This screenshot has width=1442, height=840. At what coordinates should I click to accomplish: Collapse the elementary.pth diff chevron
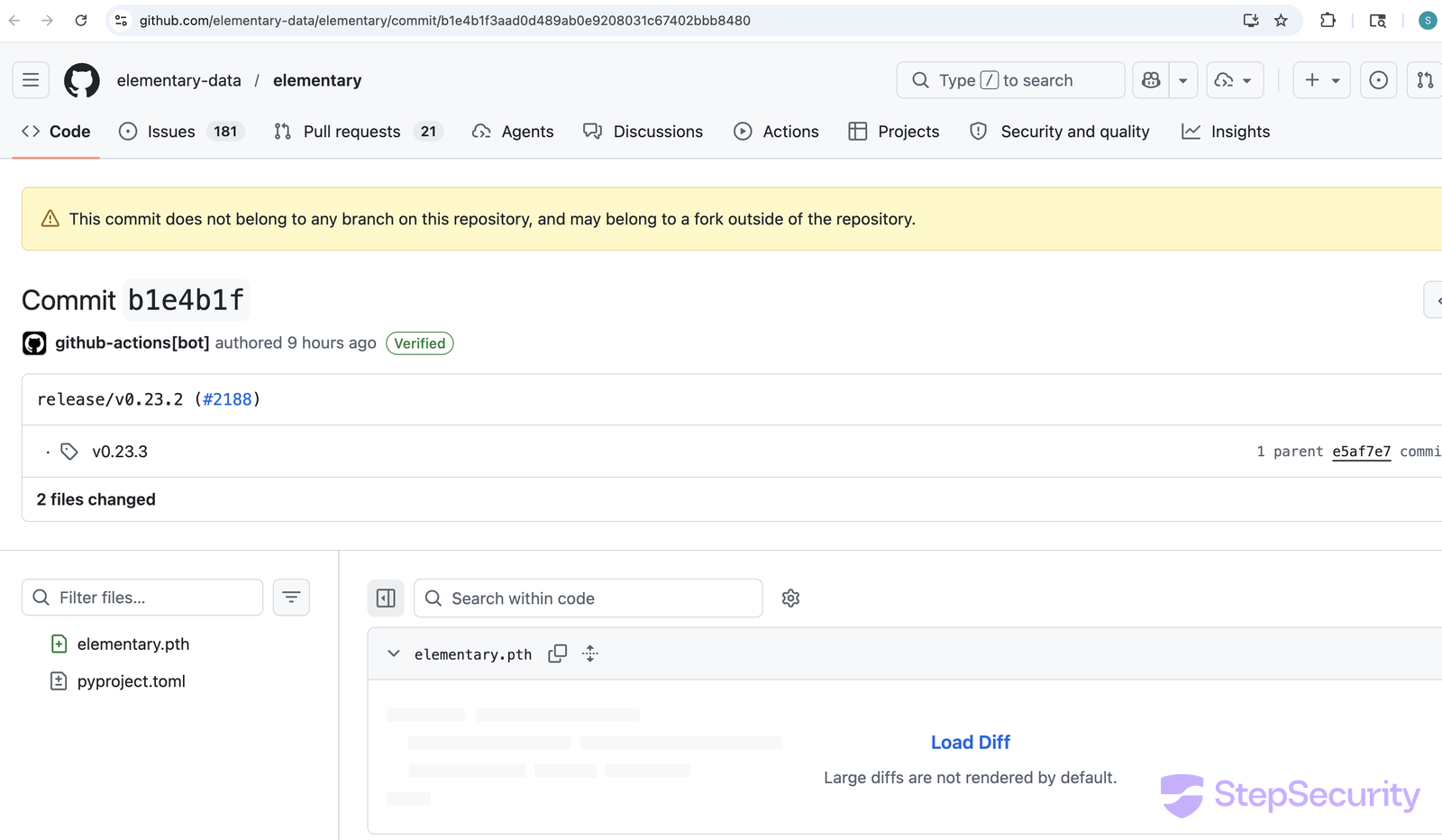(394, 653)
